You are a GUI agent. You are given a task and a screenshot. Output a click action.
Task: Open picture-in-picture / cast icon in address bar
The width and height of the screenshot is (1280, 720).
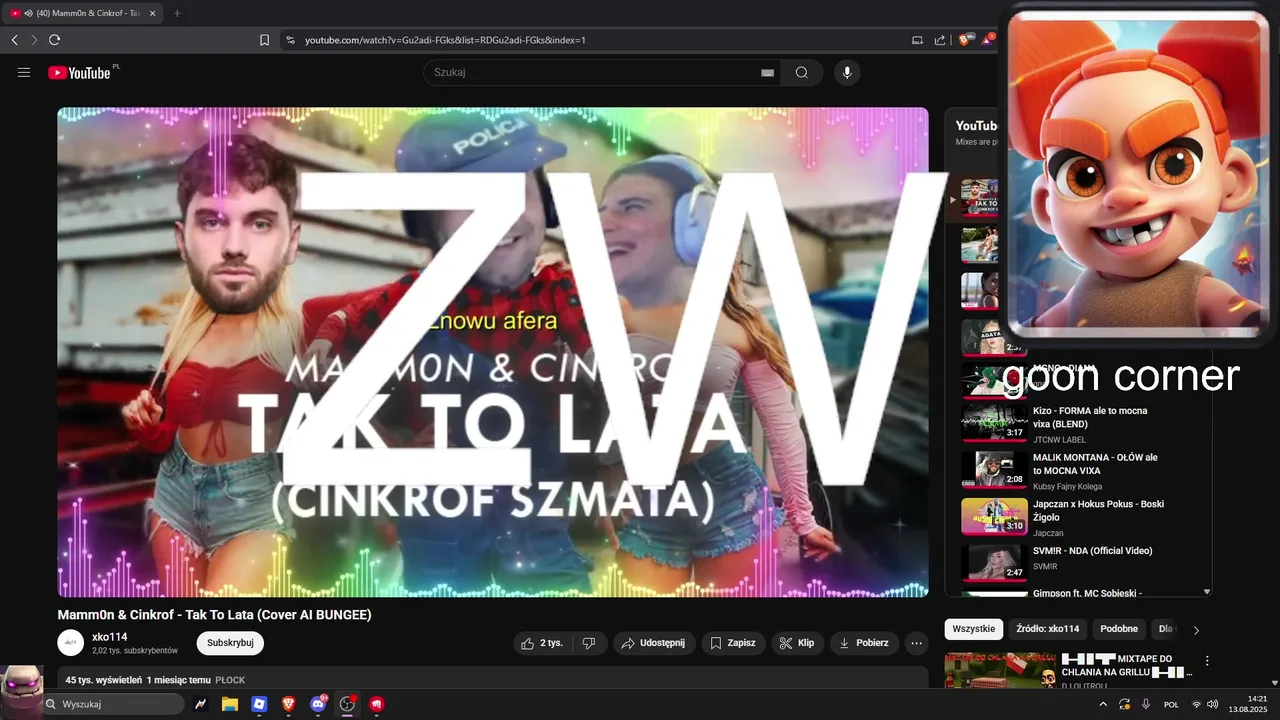(x=917, y=40)
